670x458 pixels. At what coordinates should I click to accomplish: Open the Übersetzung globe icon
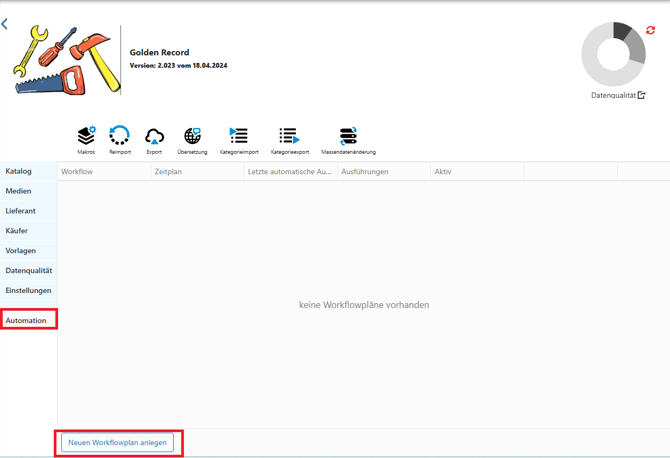coord(192,137)
